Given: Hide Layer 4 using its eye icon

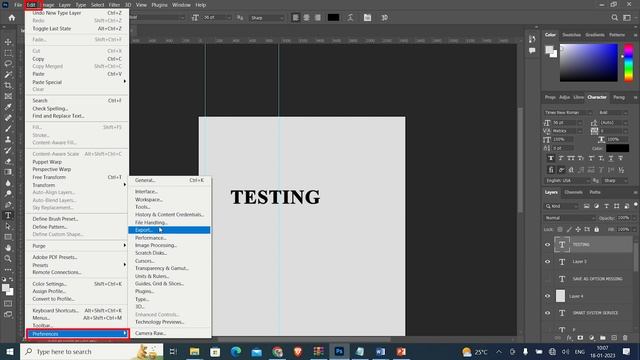Looking at the screenshot, I should click(x=548, y=296).
